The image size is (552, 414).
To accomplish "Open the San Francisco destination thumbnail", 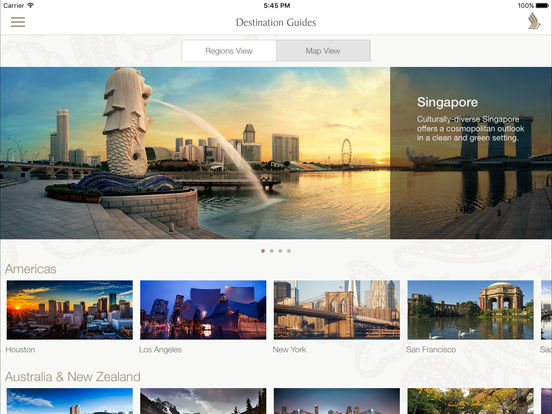I will [x=470, y=310].
